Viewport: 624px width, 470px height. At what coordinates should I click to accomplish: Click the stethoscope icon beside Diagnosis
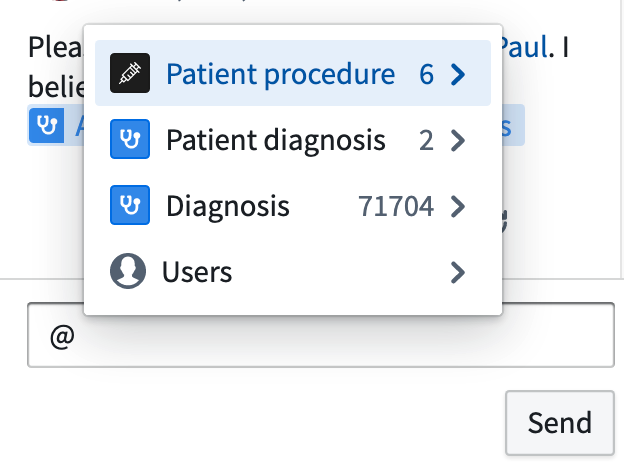(130, 205)
